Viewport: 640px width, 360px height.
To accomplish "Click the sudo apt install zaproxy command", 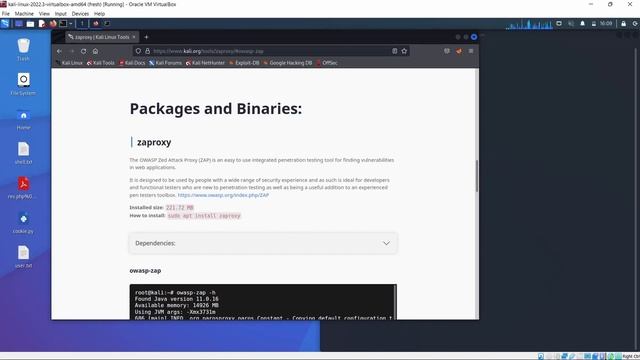I will [x=204, y=216].
